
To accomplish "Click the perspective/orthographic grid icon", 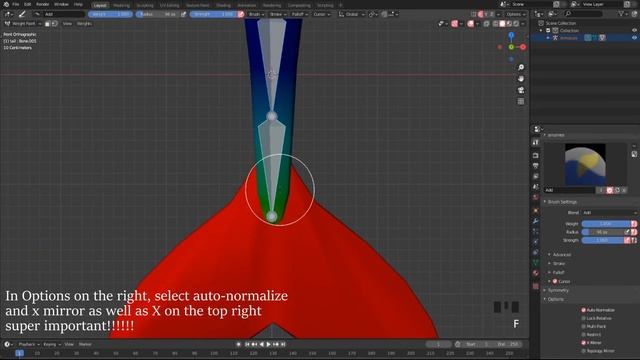I will (x=521, y=101).
